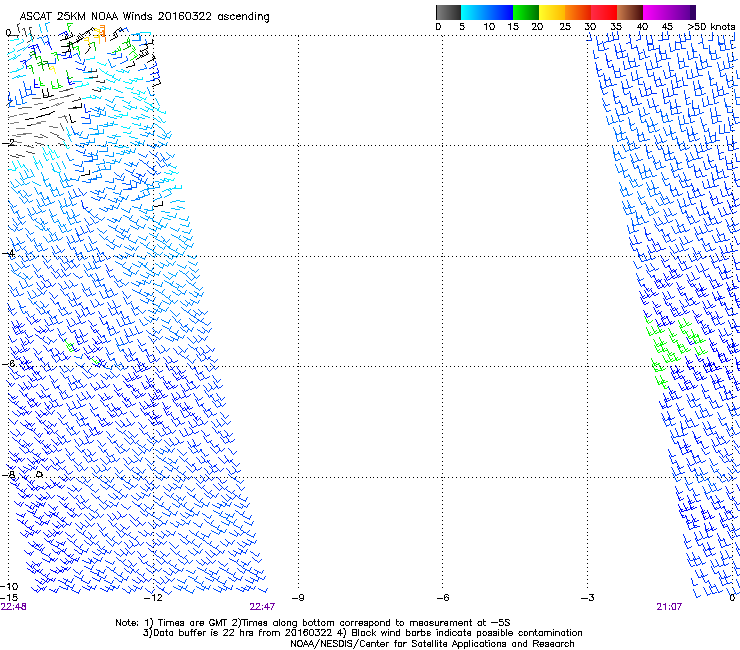Click the yellow 20-25 knots color swatch
740x650 pixels.
click(x=552, y=12)
